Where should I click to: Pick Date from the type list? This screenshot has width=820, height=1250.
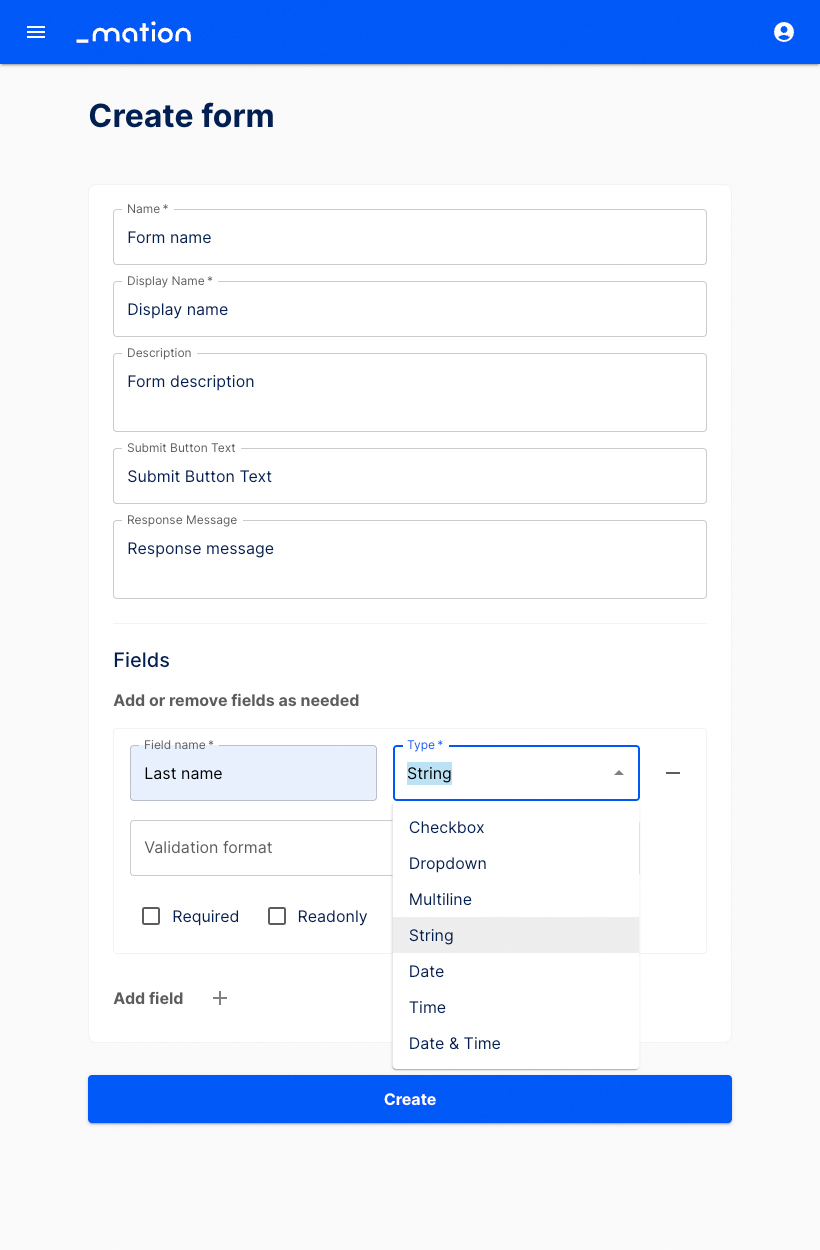pyautogui.click(x=516, y=971)
